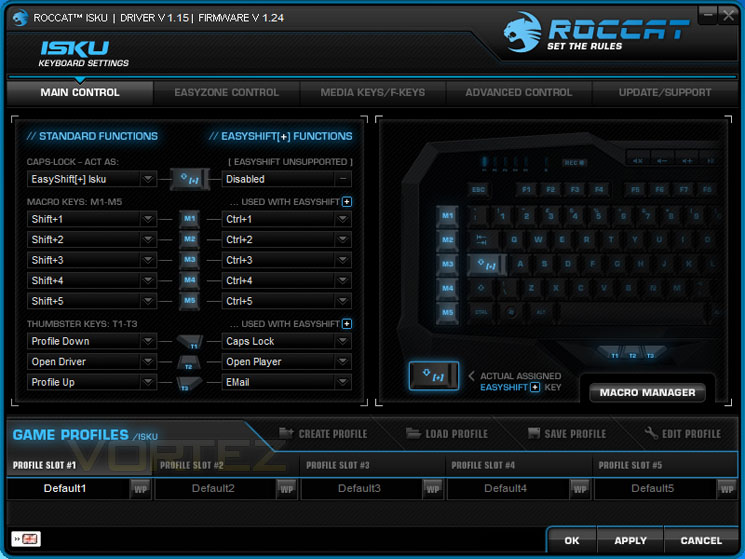Expand the Ctrl+2 EasyShift dropdown

pyautogui.click(x=287, y=239)
